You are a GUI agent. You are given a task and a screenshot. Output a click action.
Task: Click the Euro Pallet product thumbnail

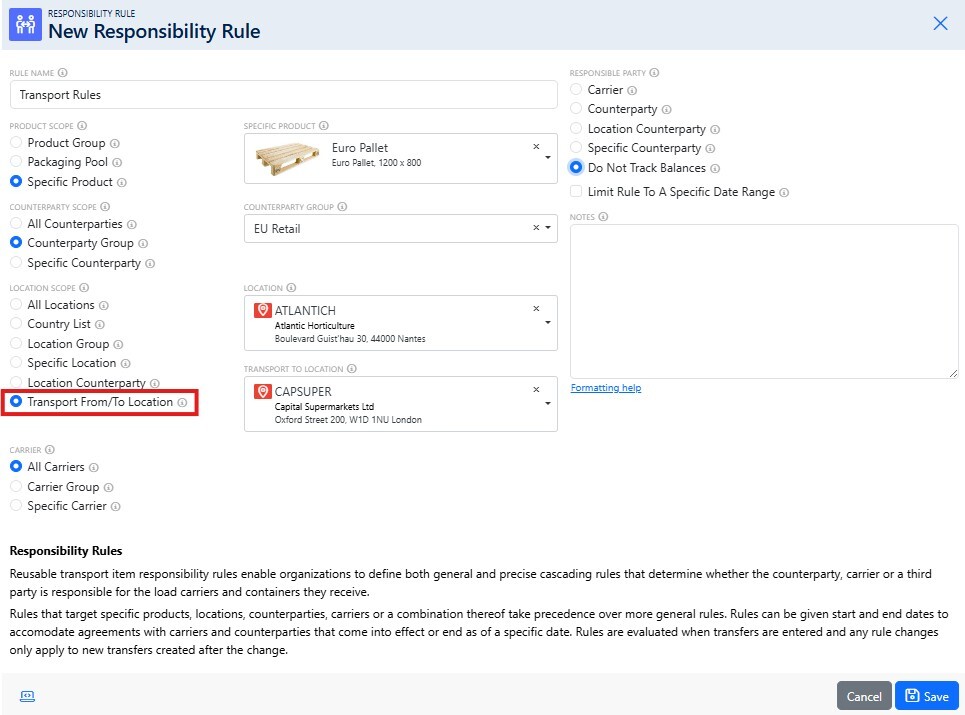(x=288, y=158)
